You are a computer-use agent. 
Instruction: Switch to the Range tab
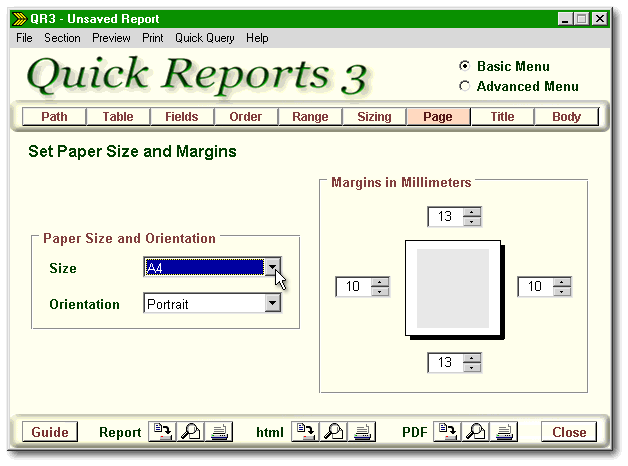pyautogui.click(x=310, y=116)
